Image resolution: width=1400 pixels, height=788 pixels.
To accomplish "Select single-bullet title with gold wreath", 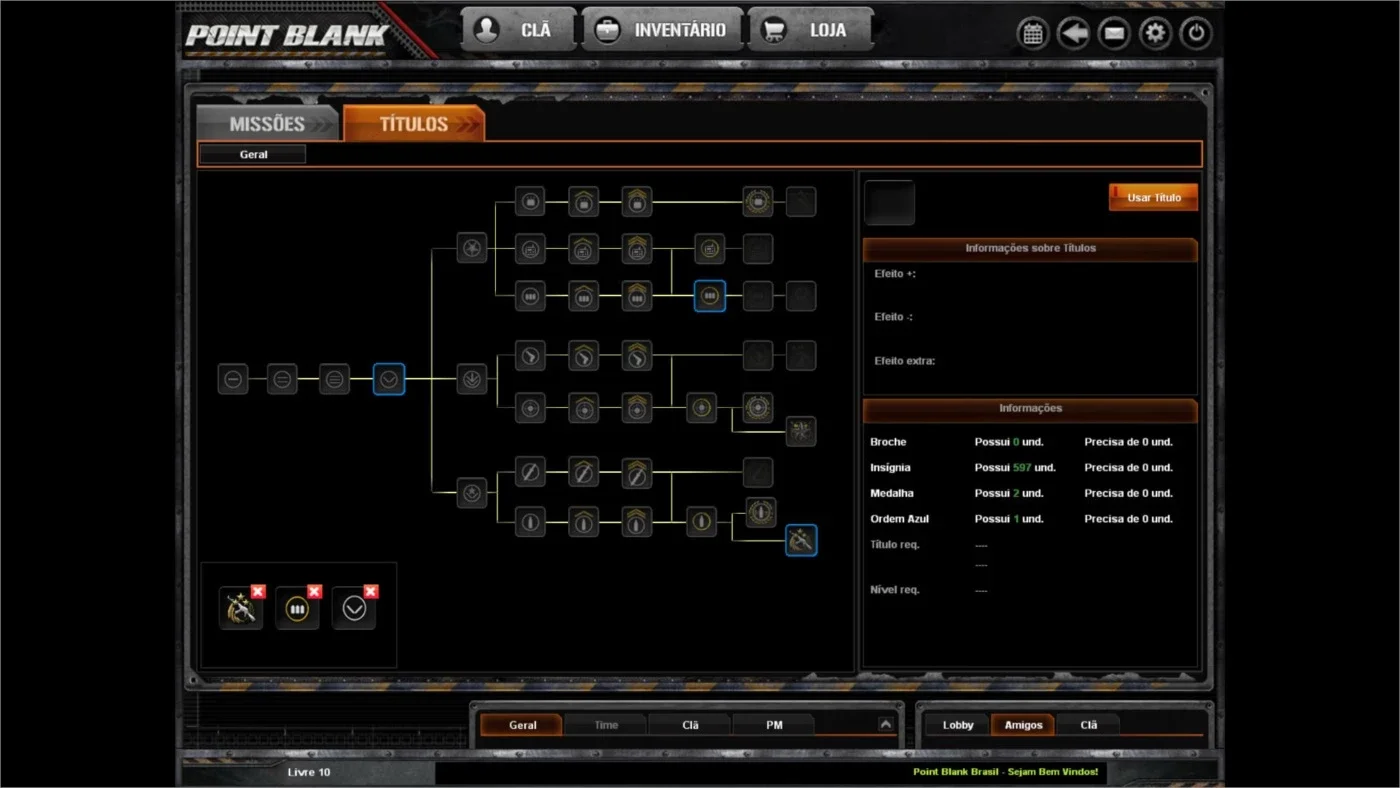I will tap(761, 513).
